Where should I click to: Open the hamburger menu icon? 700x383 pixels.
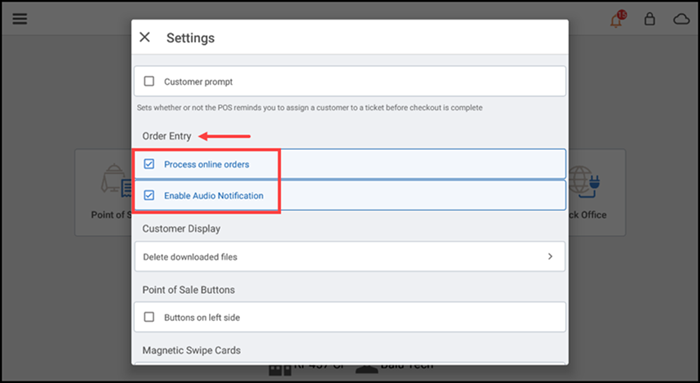[x=20, y=19]
